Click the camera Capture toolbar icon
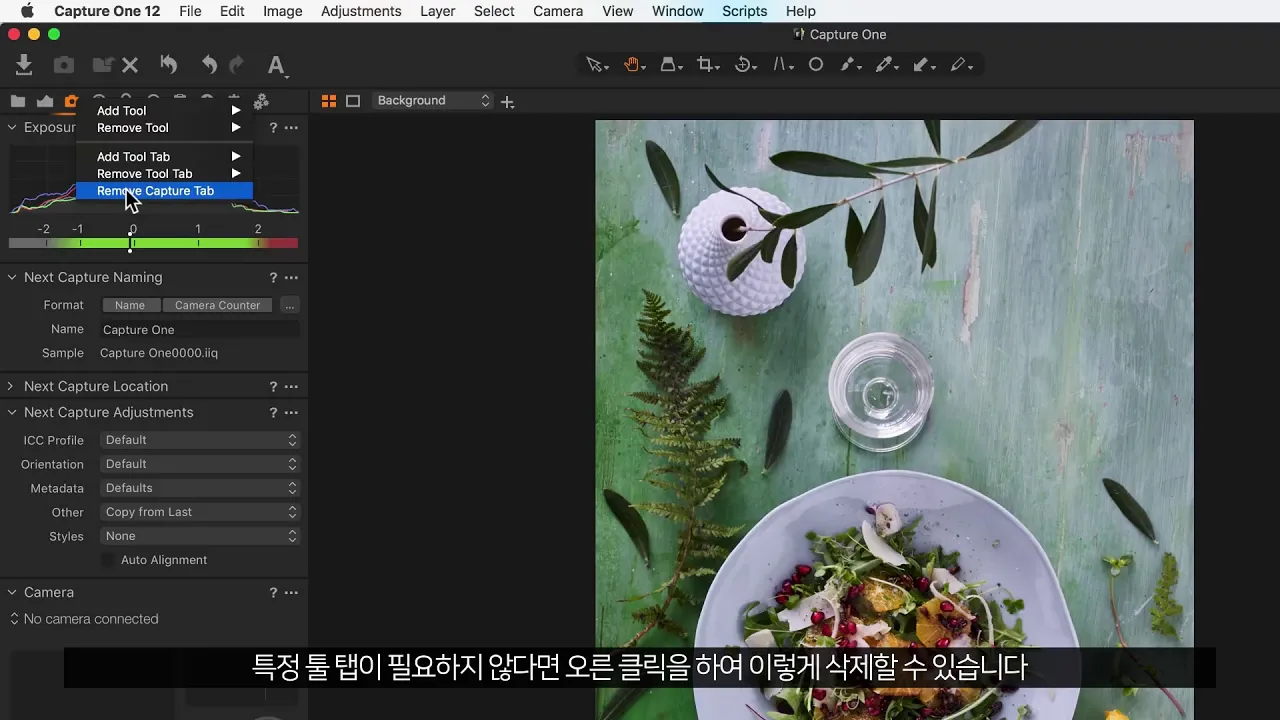Viewport: 1280px width, 720px height. click(64, 65)
